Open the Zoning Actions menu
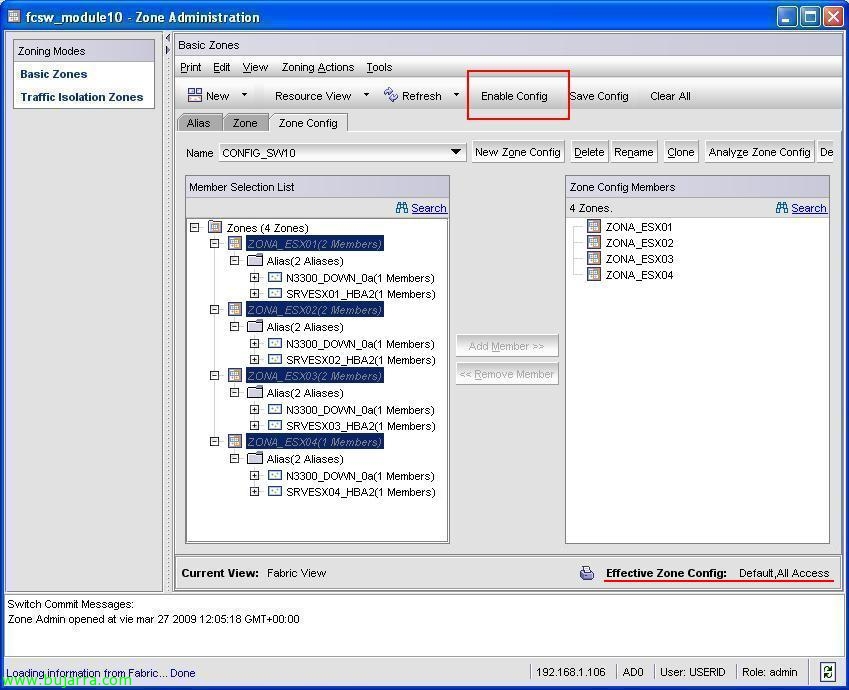The image size is (849, 690). click(317, 67)
